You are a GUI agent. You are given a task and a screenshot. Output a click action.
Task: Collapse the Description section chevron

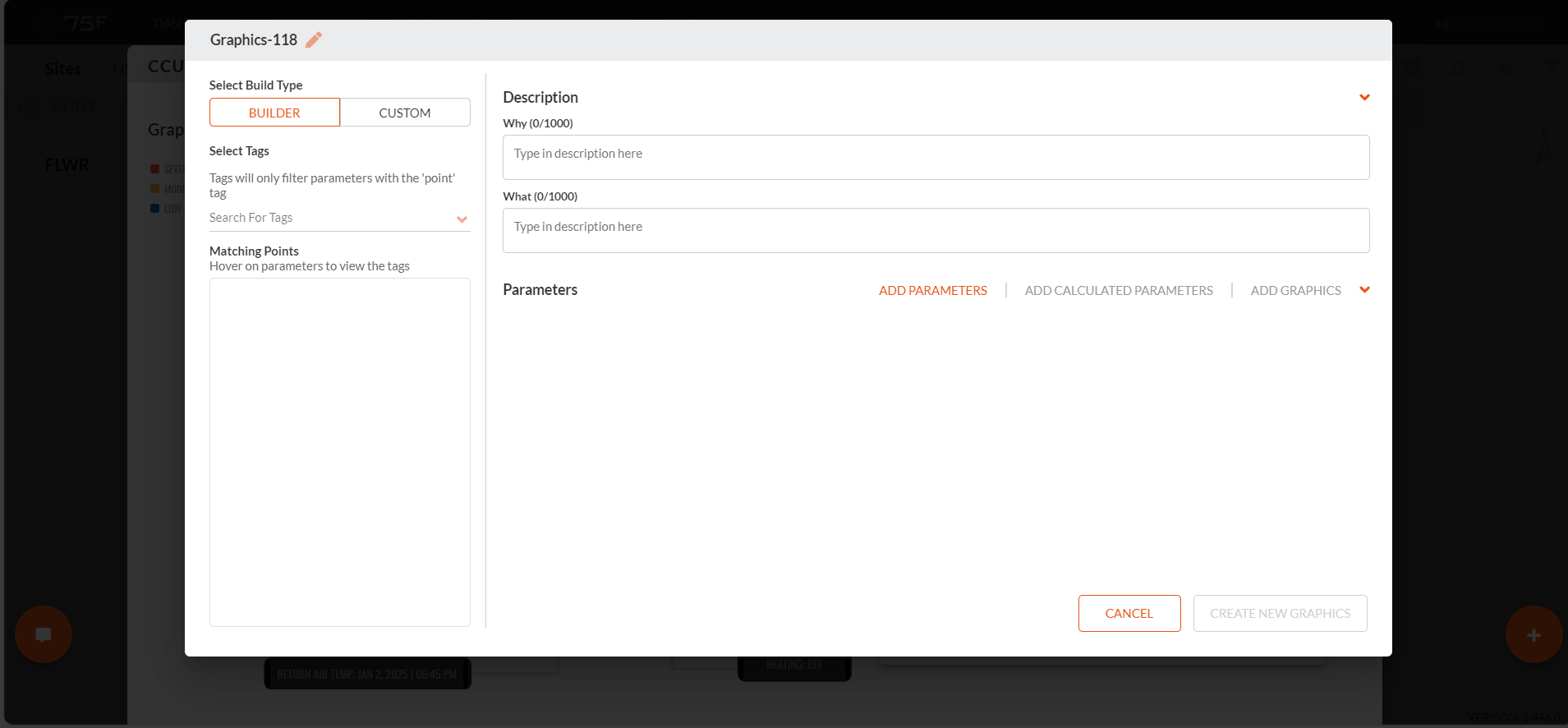[x=1364, y=97]
